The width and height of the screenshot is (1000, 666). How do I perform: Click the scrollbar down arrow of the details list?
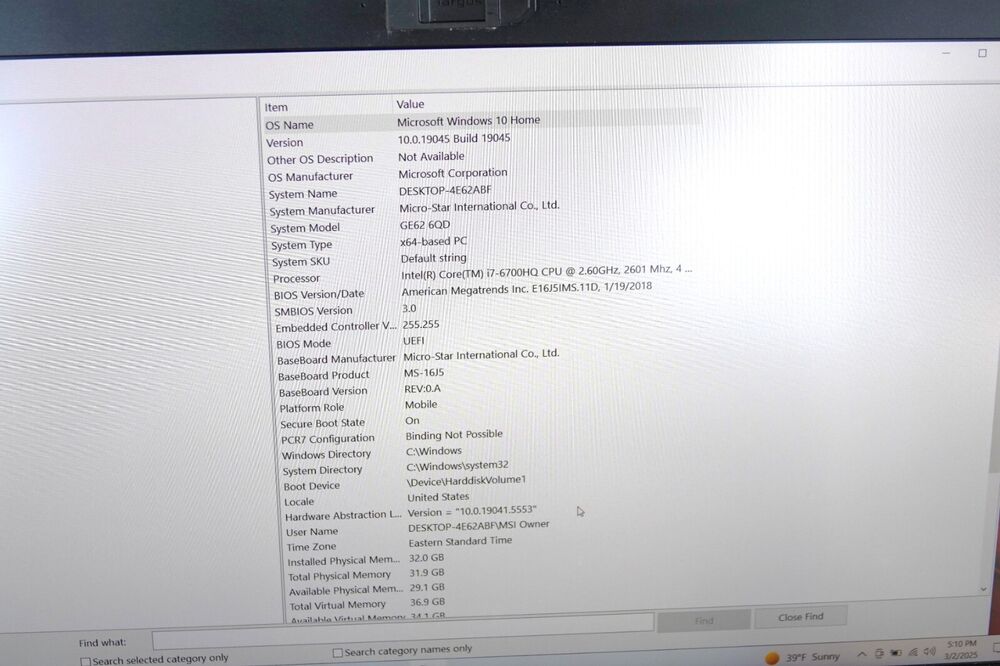pyautogui.click(x=985, y=590)
